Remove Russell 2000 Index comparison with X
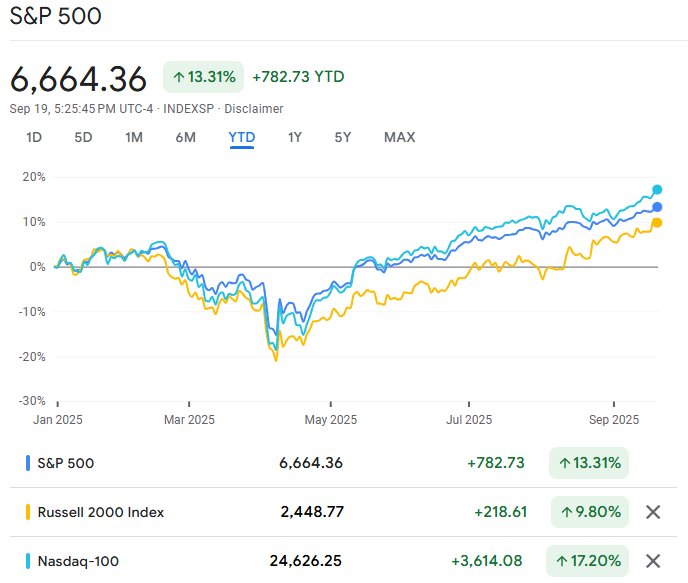 [x=653, y=512]
